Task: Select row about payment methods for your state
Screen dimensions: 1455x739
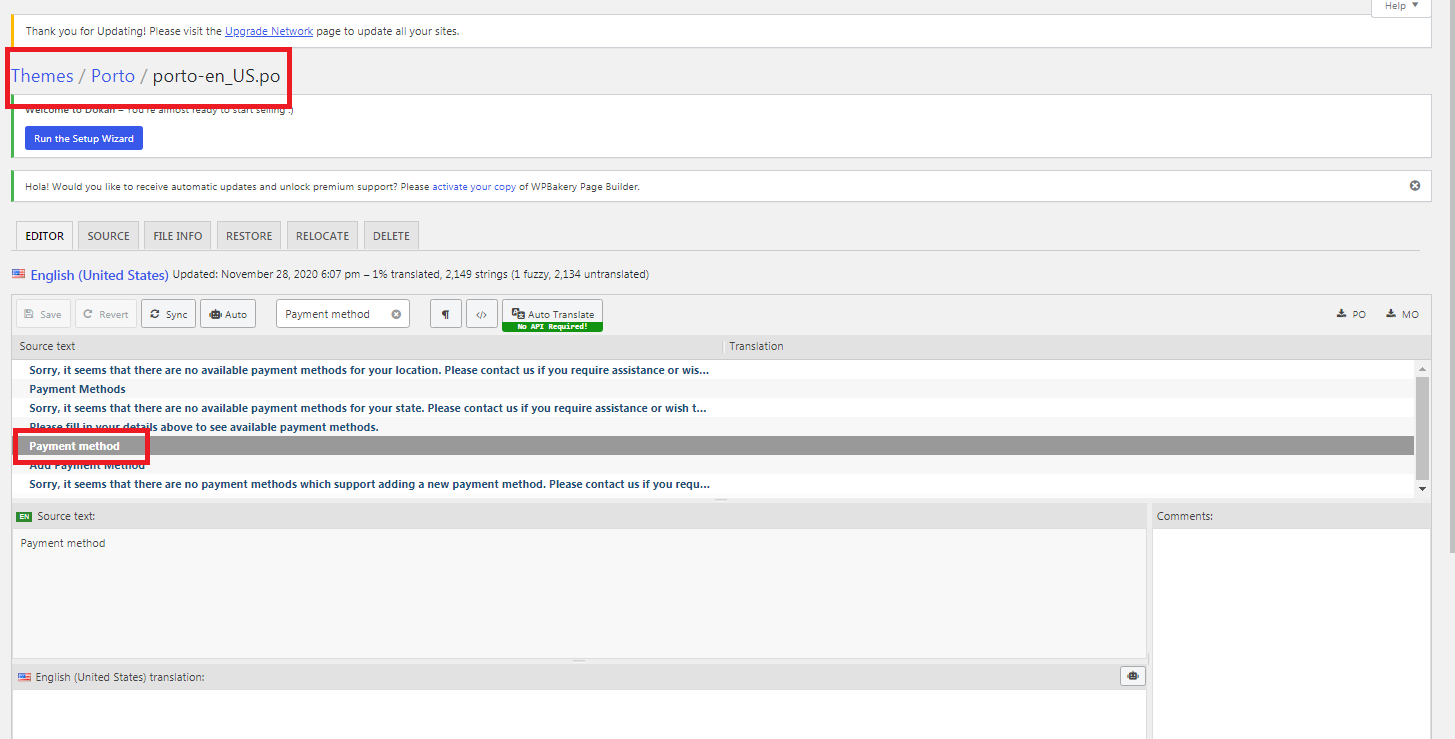Action: (x=714, y=408)
